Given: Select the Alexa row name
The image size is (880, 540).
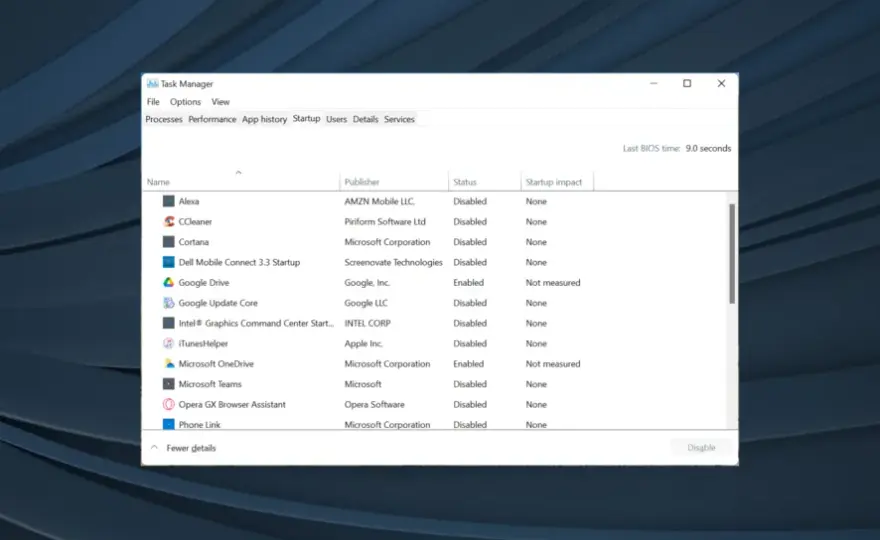Looking at the screenshot, I should pyautogui.click(x=189, y=201).
